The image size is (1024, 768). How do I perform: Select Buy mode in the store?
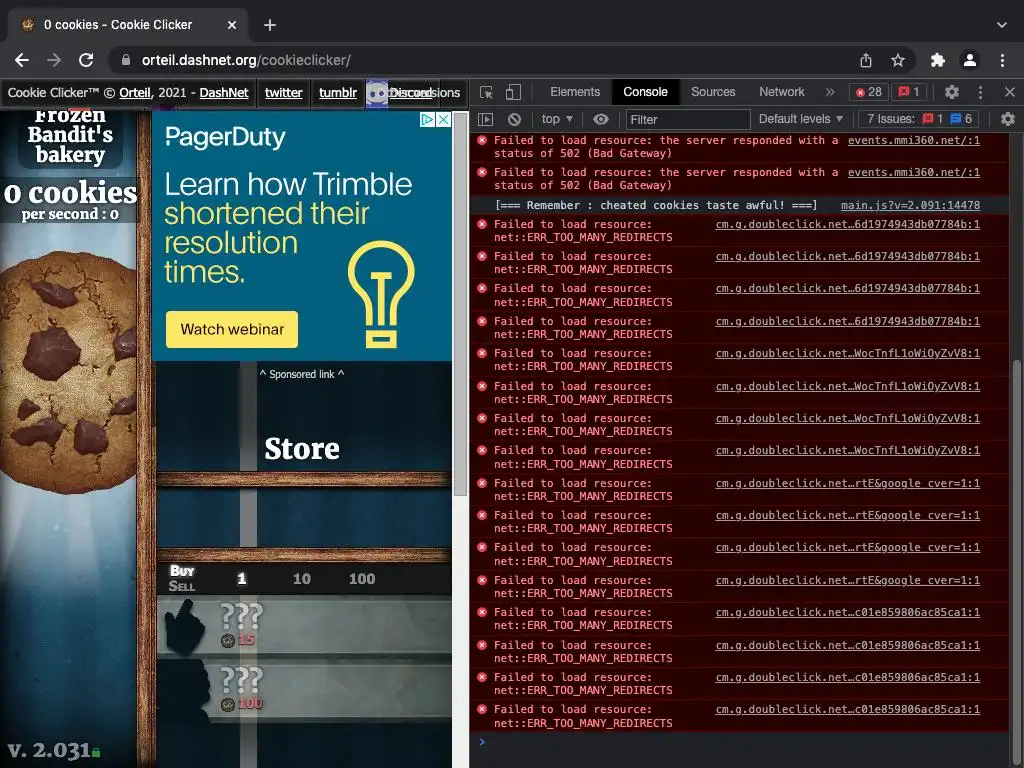pos(182,571)
